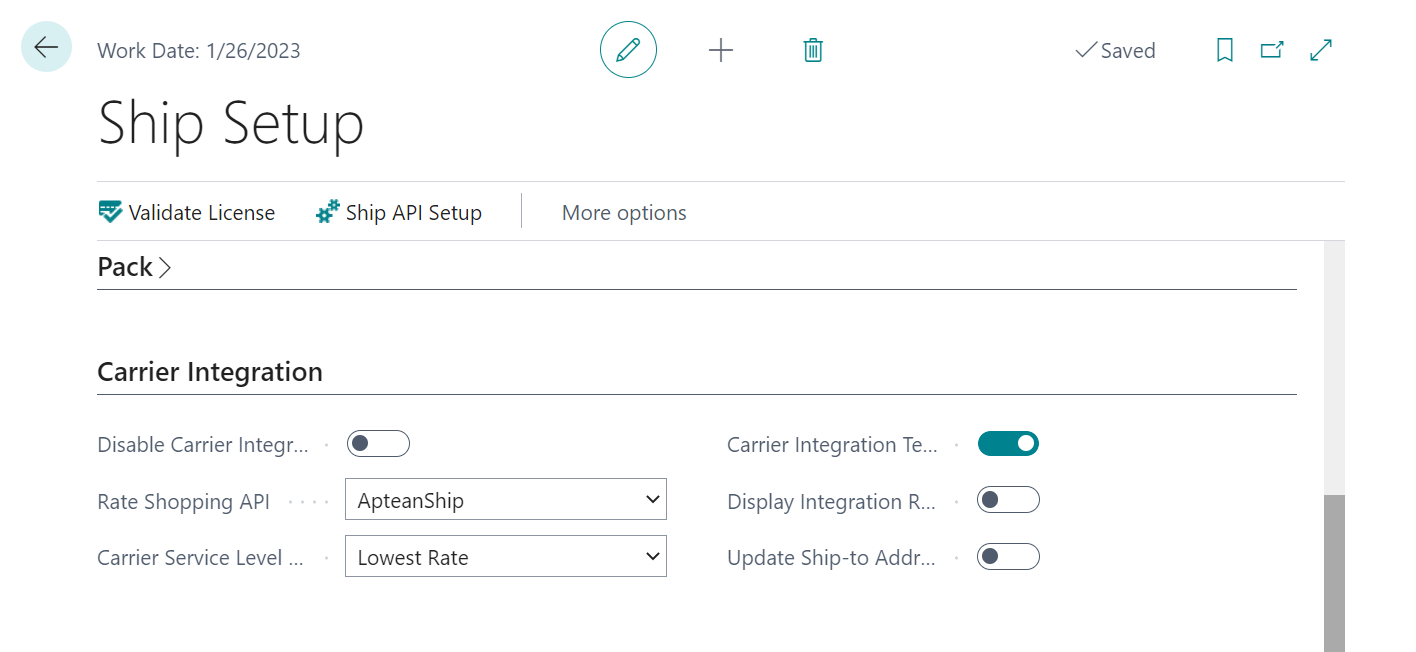Click the Saved status indicator
This screenshot has height=652, width=1416.
tap(1115, 50)
